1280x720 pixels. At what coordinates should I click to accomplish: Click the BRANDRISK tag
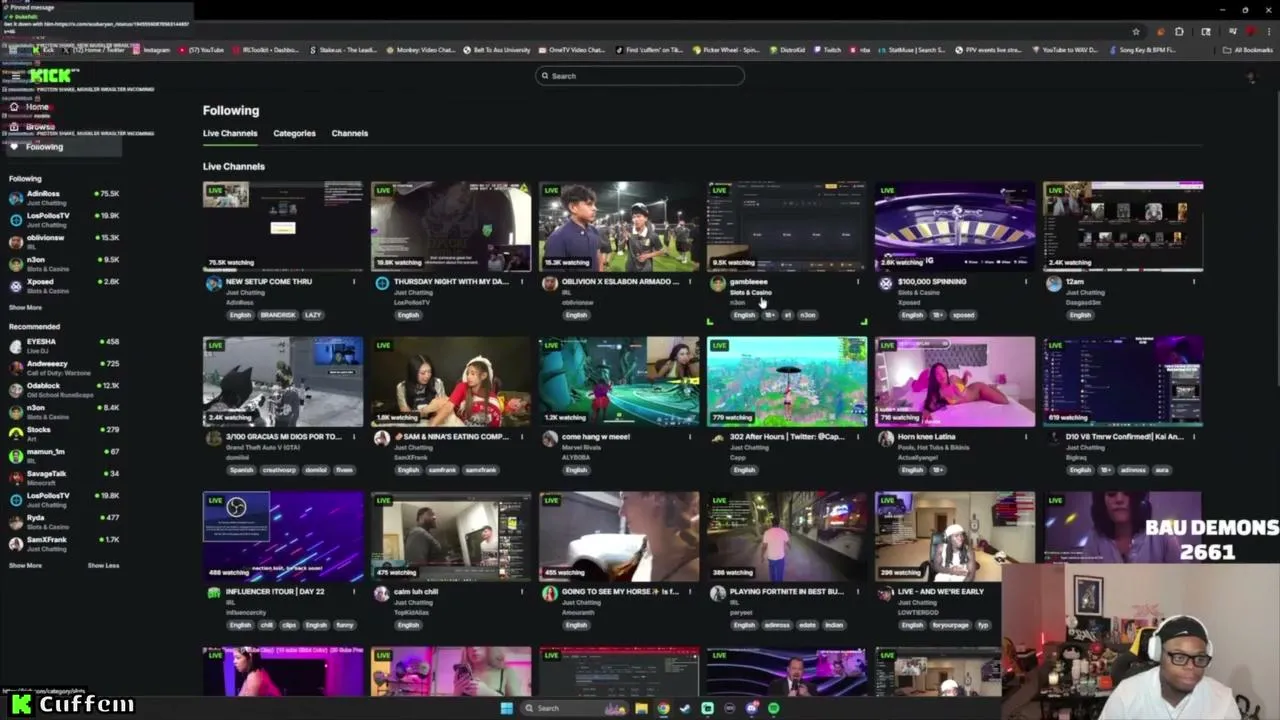(x=278, y=315)
